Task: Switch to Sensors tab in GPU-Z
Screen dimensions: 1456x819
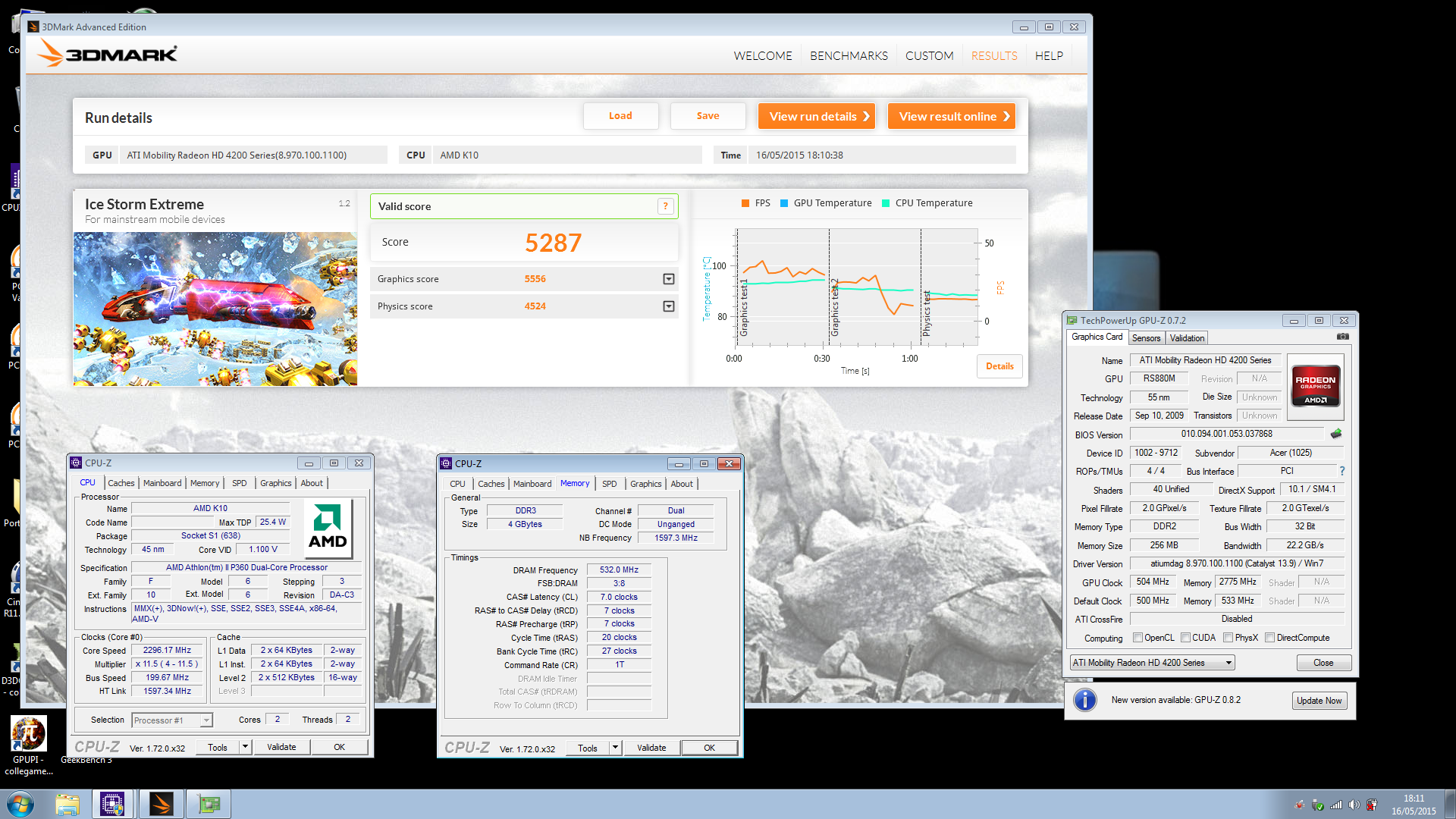Action: pyautogui.click(x=1146, y=338)
